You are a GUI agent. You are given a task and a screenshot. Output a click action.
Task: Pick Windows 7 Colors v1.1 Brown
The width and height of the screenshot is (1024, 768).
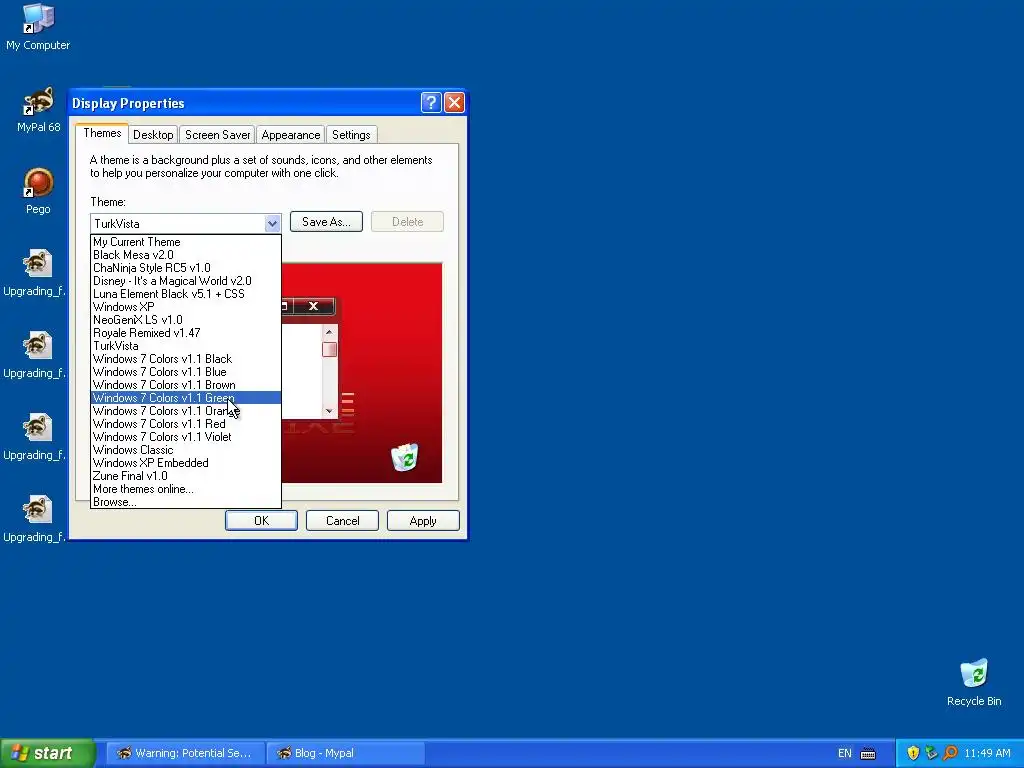pos(185,385)
